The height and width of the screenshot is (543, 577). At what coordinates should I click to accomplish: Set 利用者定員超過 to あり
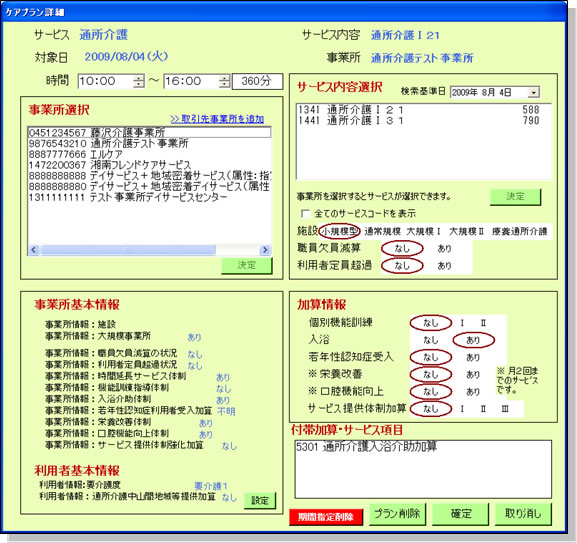[x=445, y=266]
